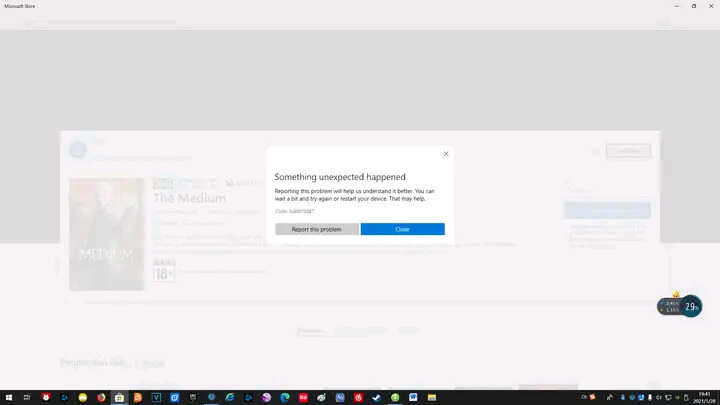Launch Firefox from the taskbar
Viewport: 720px width, 405px height.
coord(101,397)
